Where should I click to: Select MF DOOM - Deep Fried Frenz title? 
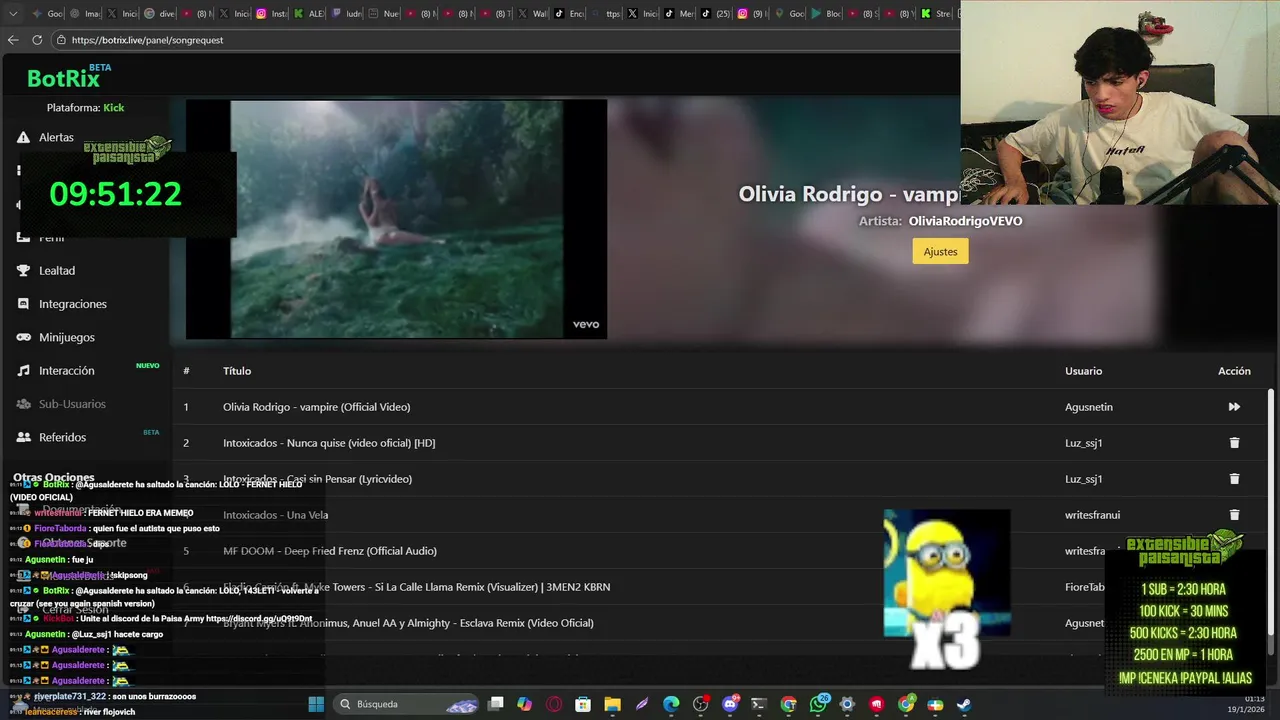(x=329, y=551)
